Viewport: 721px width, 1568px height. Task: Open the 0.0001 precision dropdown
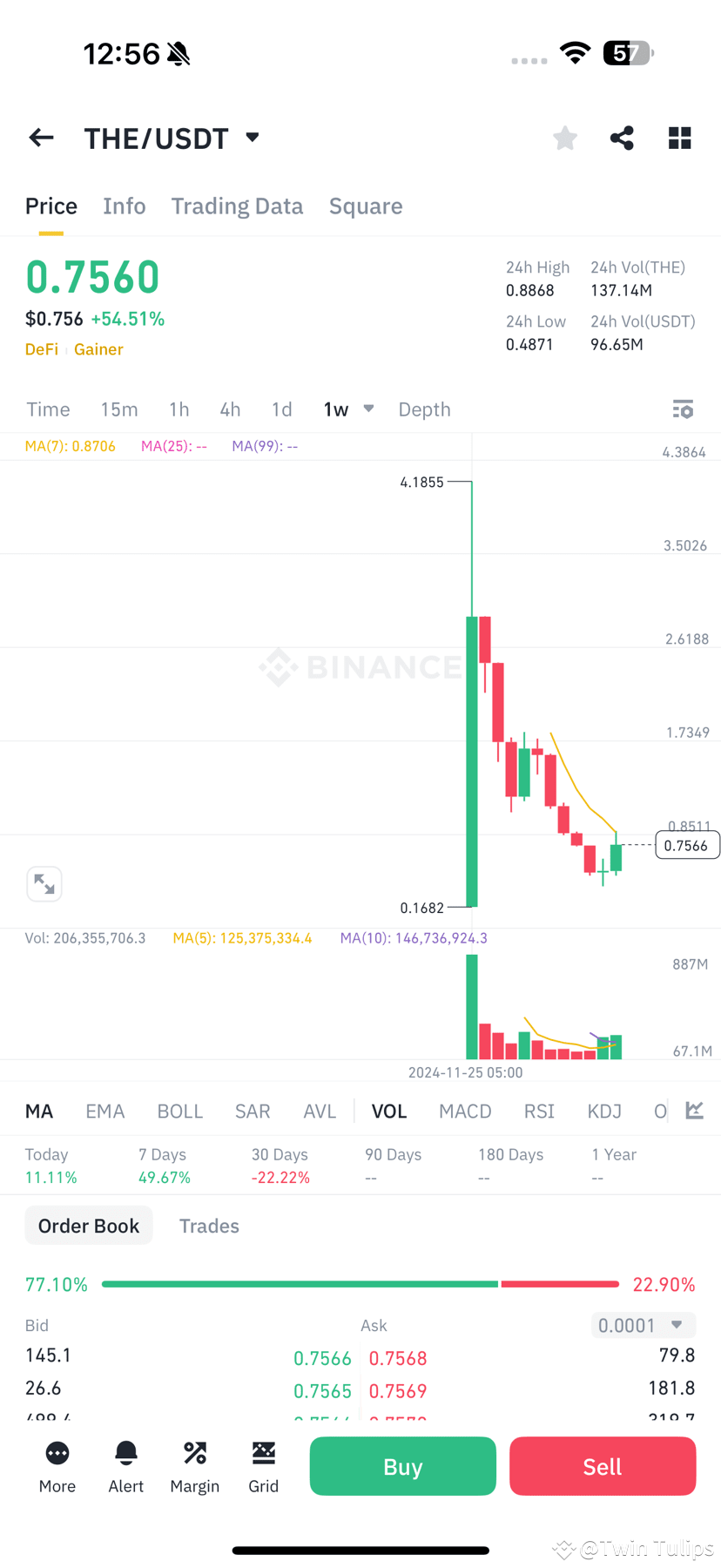pos(642,1324)
